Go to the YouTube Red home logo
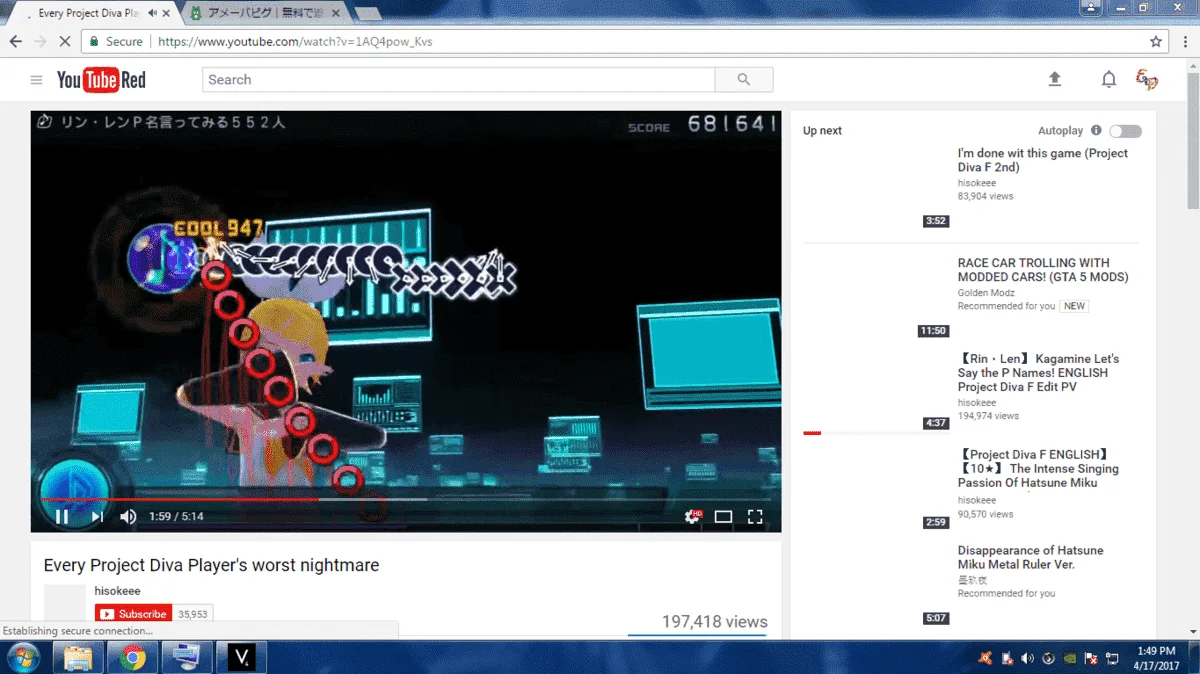Image resolution: width=1200 pixels, height=674 pixels. click(101, 80)
